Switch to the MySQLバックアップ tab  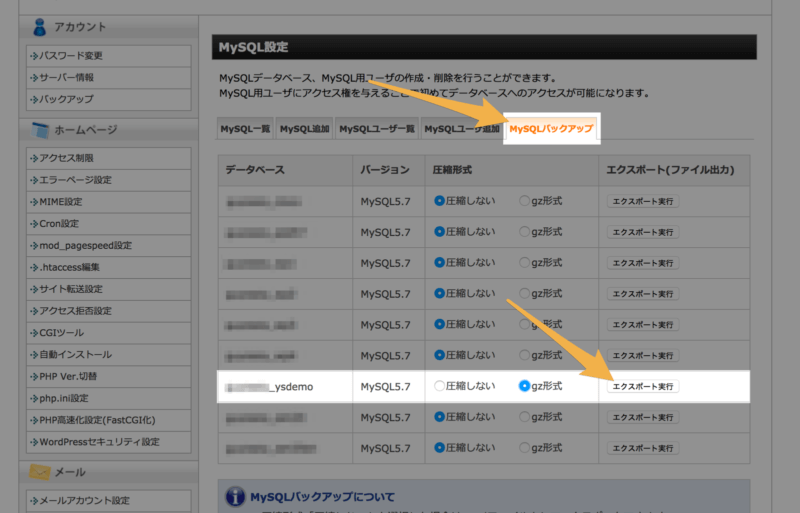pos(551,130)
